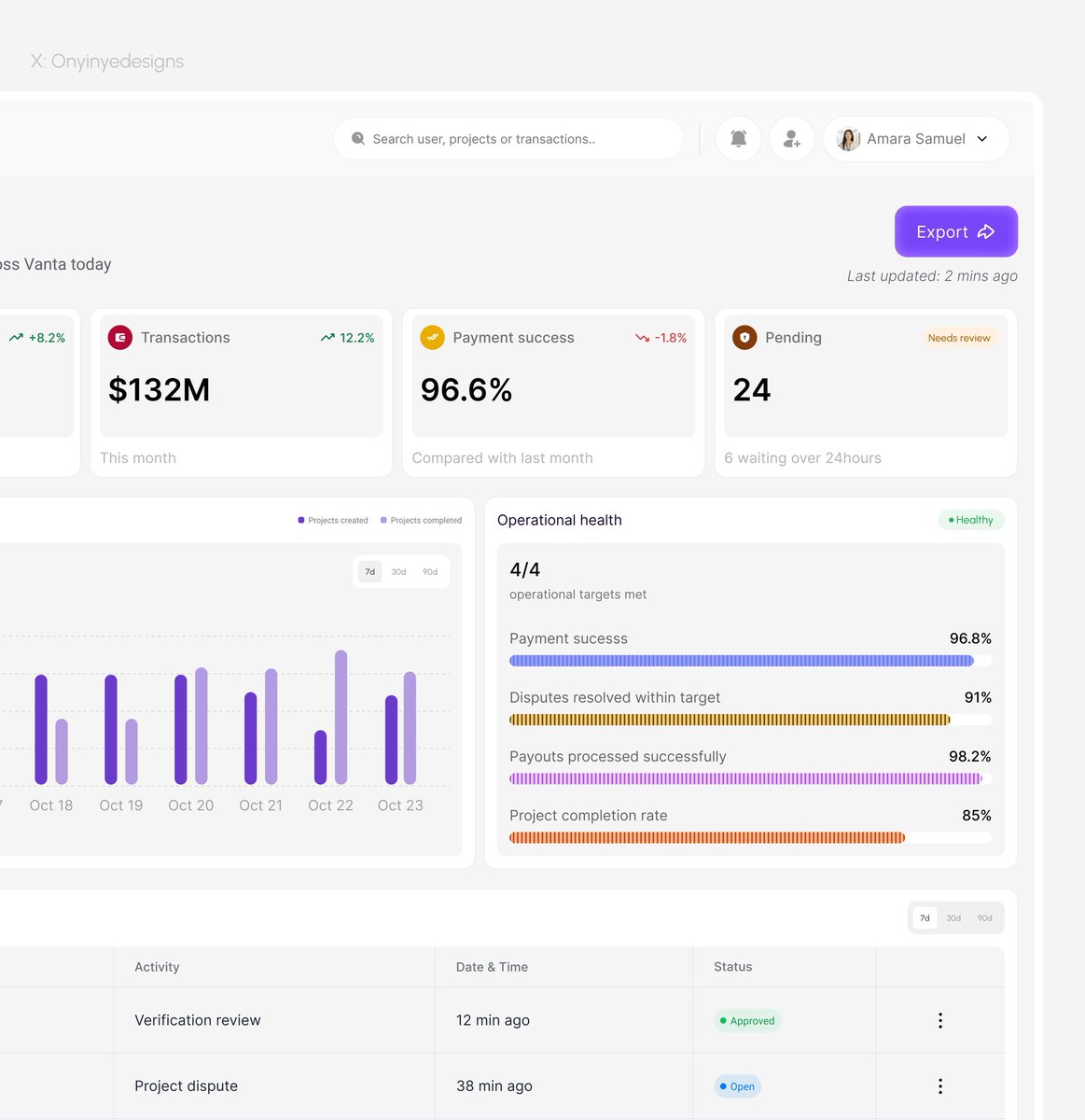Click the Transactions upward trend arrow icon
The image size is (1085, 1120).
click(x=327, y=338)
